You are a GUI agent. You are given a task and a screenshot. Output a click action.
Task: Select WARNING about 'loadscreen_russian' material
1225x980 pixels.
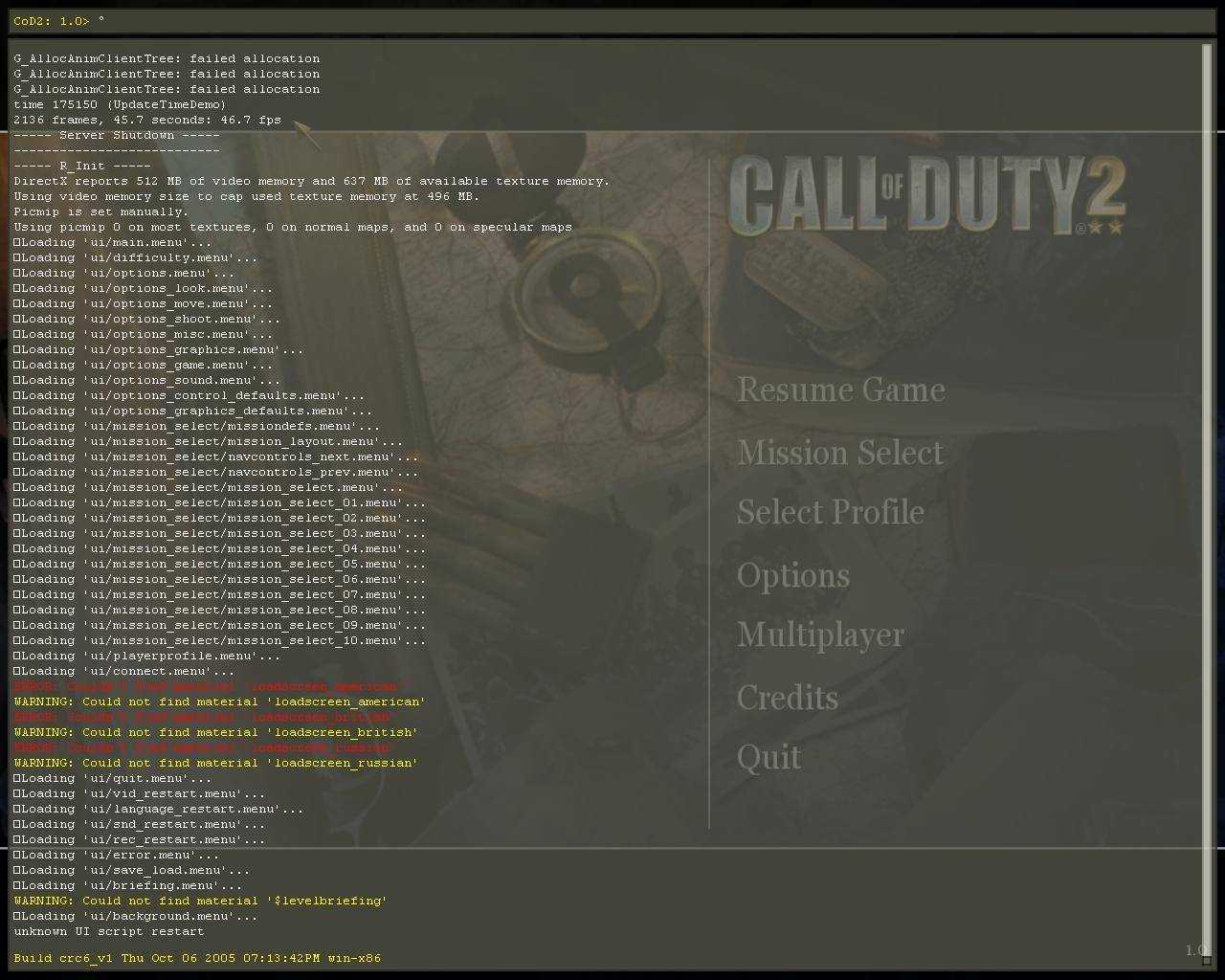(x=216, y=763)
